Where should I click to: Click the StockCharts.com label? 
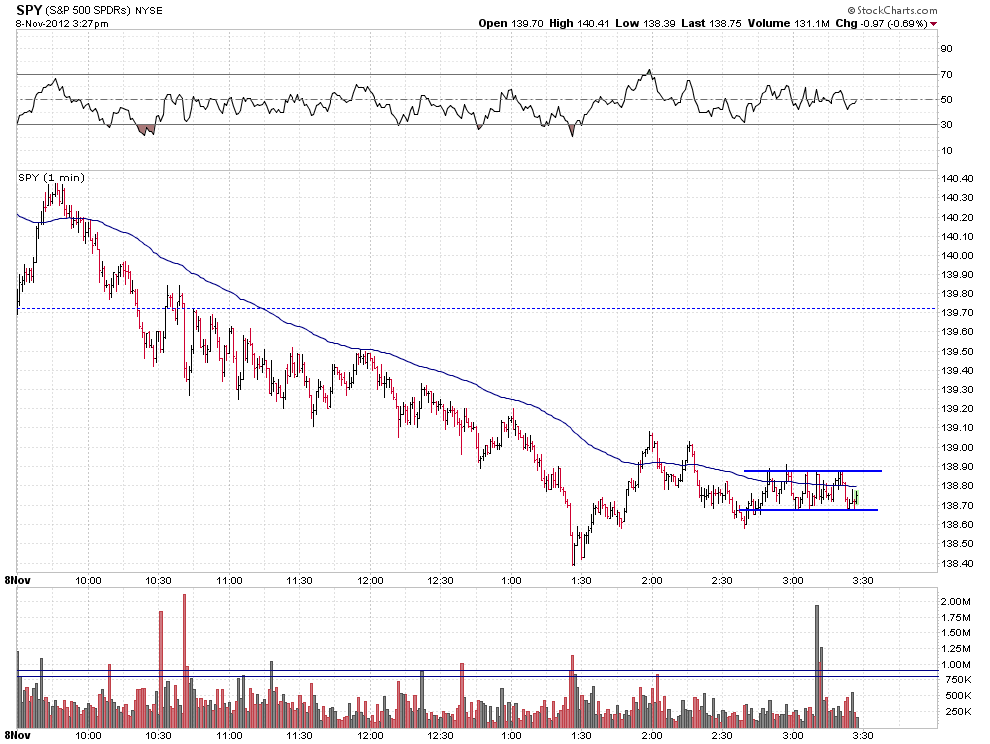click(893, 10)
